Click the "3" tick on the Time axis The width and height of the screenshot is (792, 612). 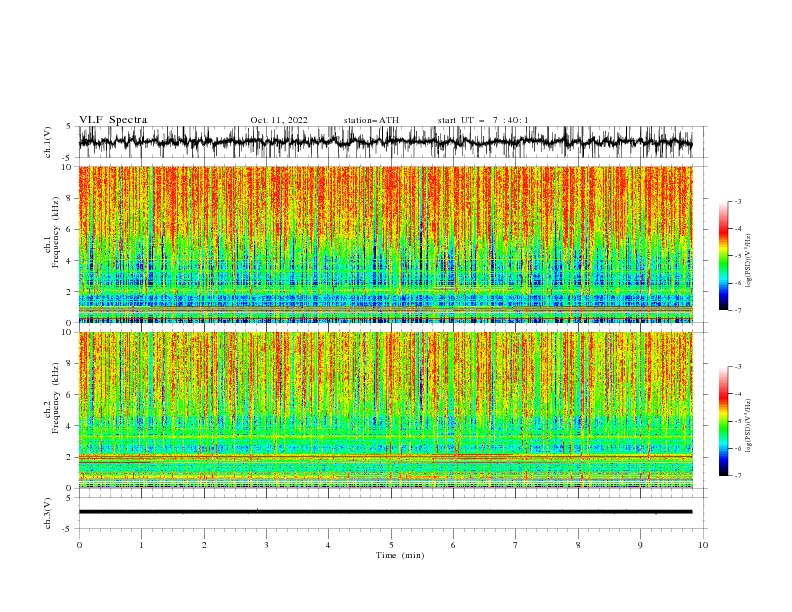pyautogui.click(x=266, y=545)
